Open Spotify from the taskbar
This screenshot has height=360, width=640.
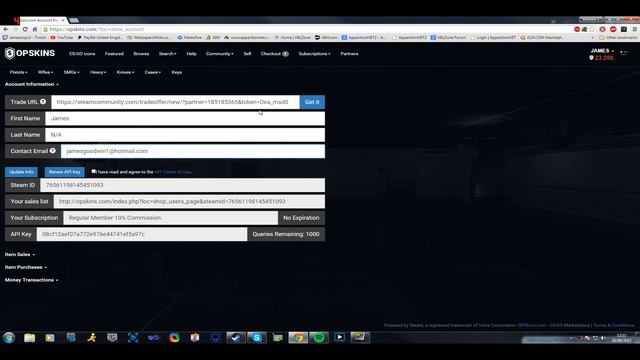click(x=319, y=338)
